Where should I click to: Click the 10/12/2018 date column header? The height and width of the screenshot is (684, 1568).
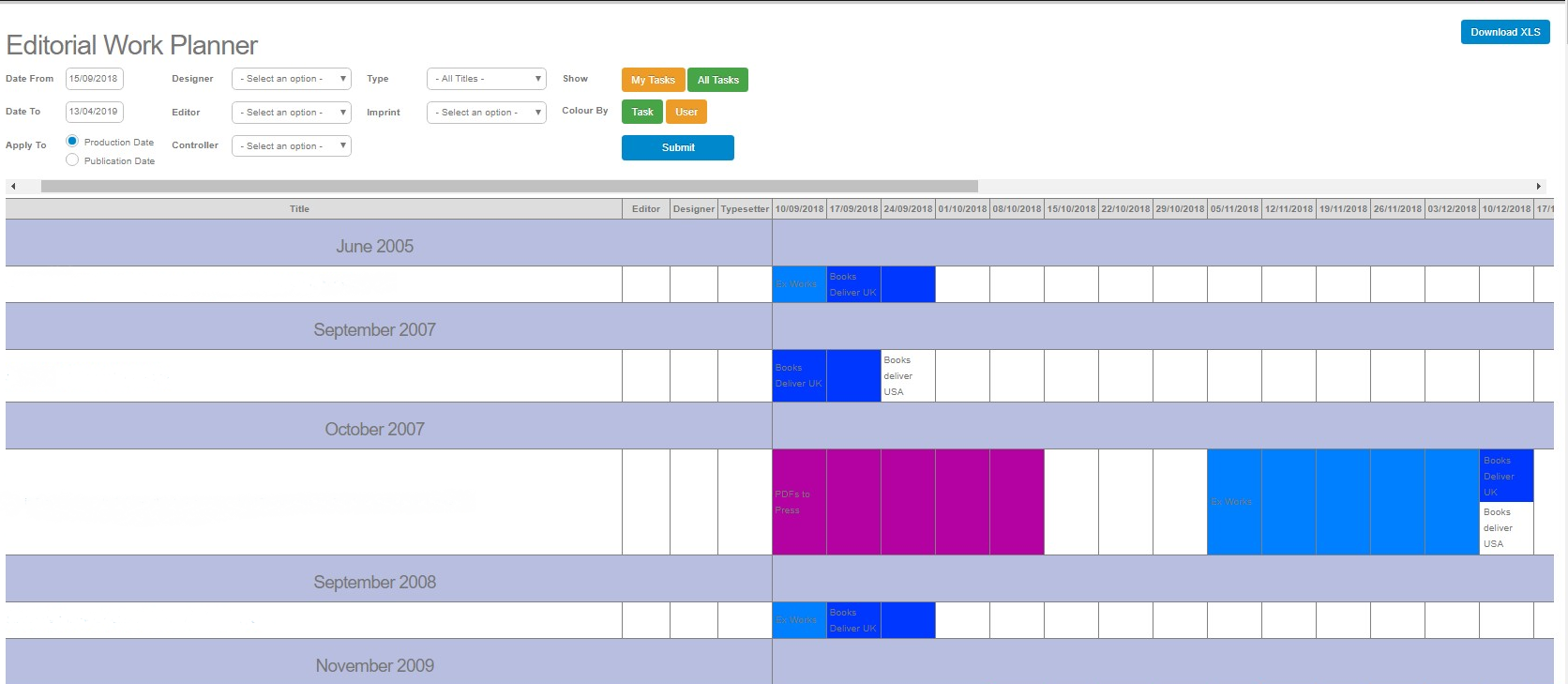1506,208
